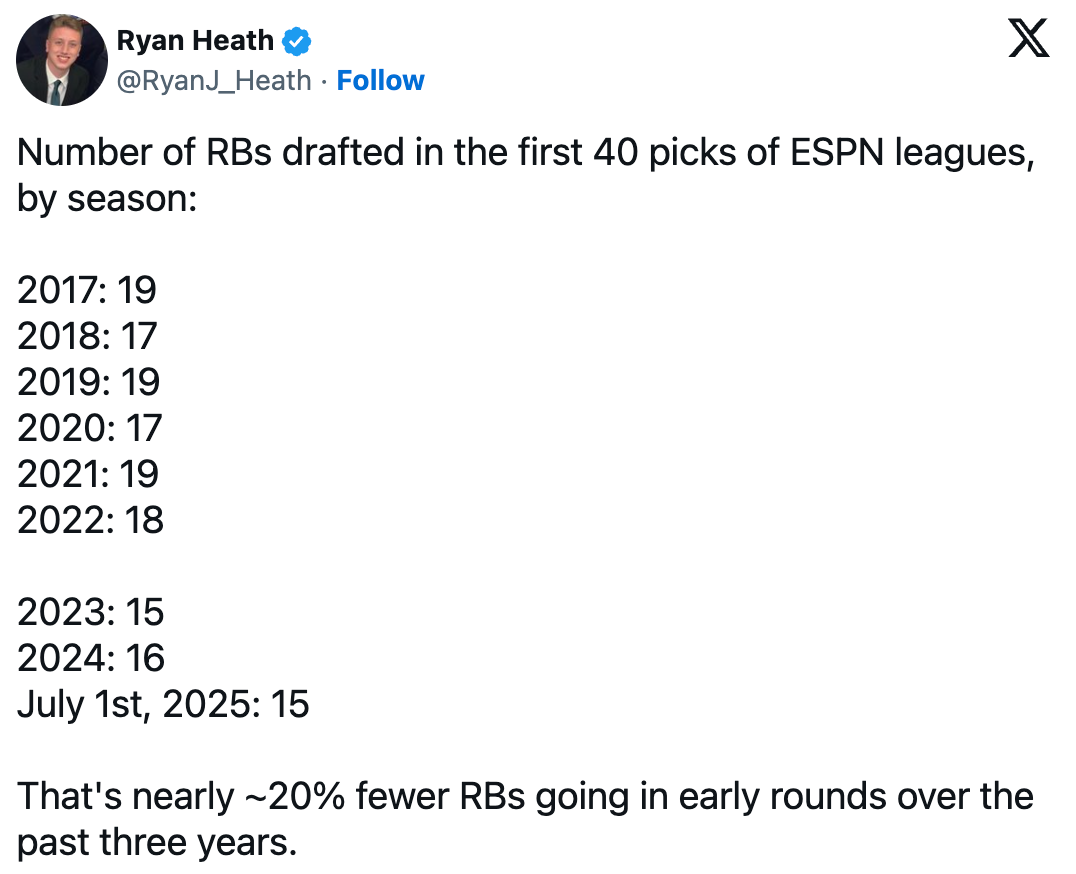
Task: Click the "2017: 19" line
Action: pos(87,290)
